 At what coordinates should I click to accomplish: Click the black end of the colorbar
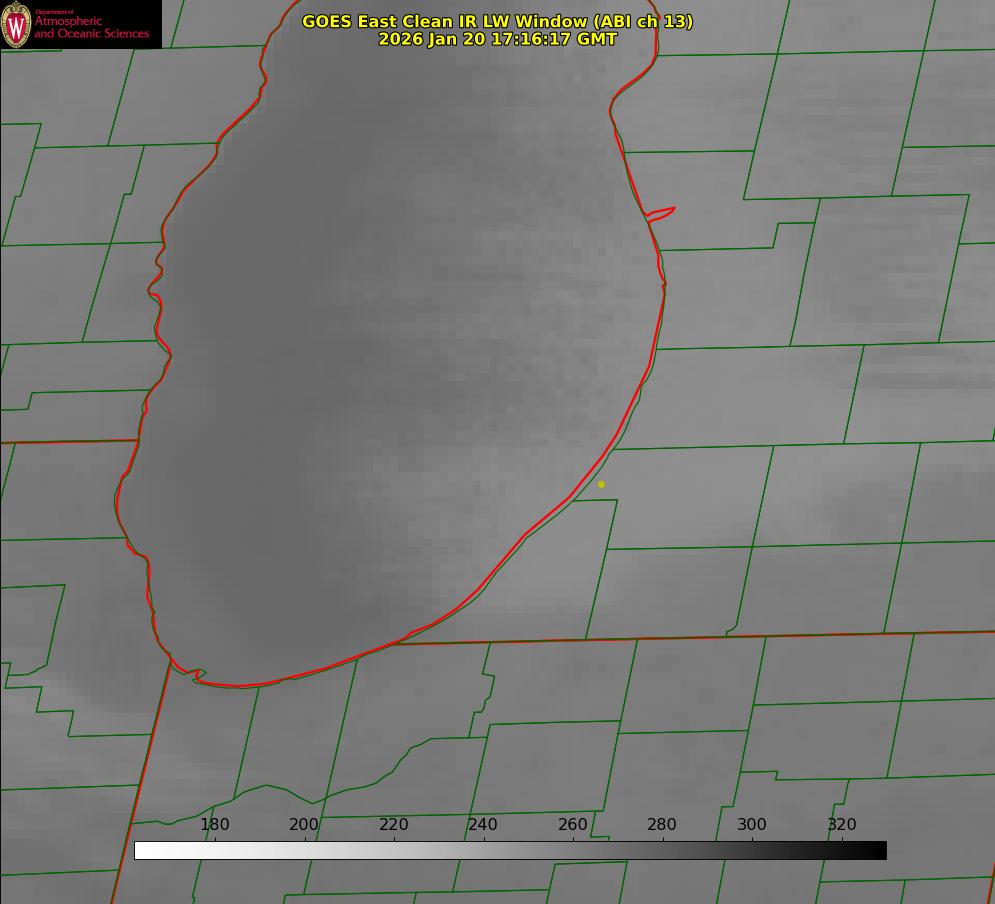pyautogui.click(x=879, y=850)
